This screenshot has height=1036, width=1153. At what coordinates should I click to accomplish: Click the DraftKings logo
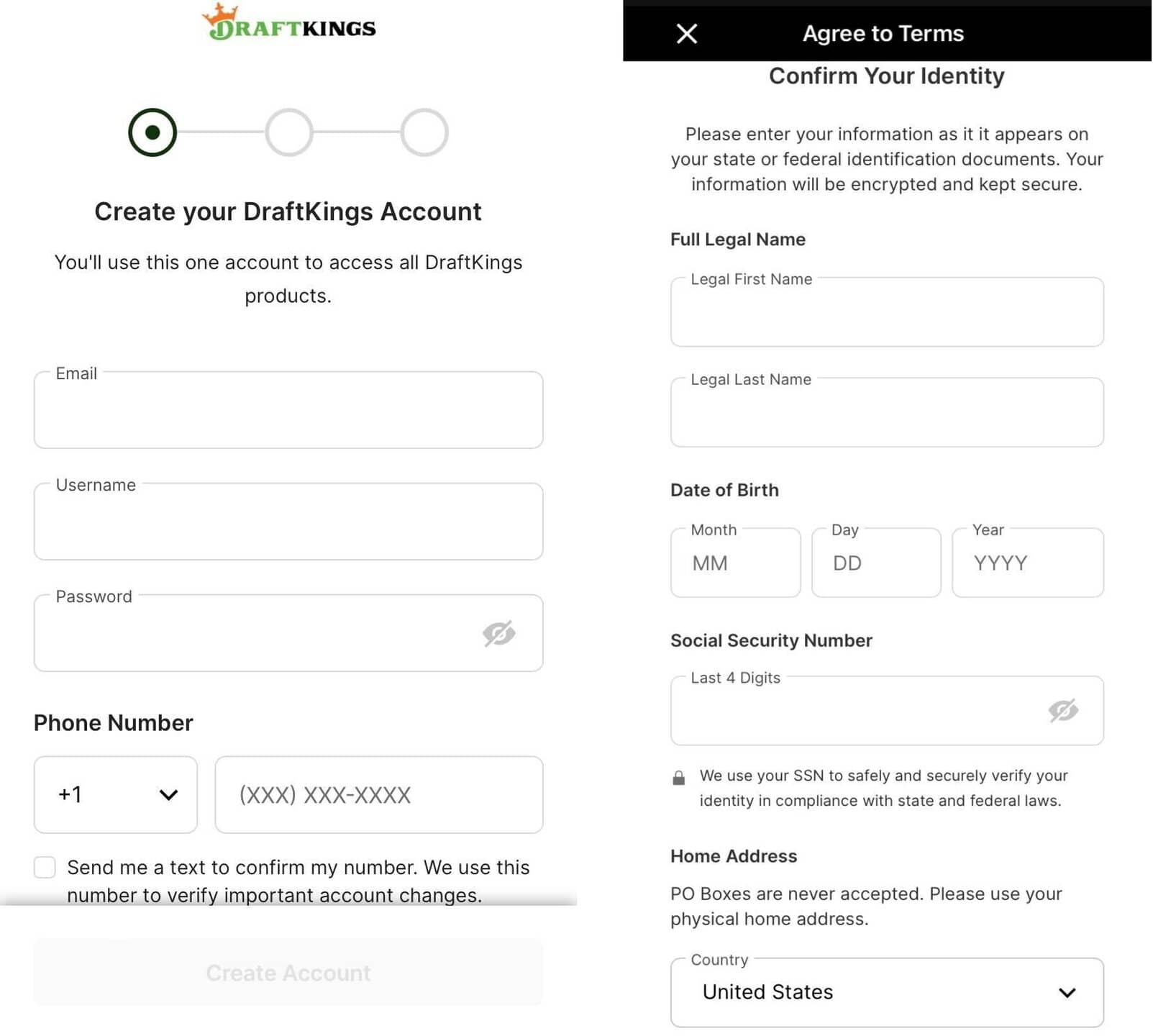tap(288, 23)
